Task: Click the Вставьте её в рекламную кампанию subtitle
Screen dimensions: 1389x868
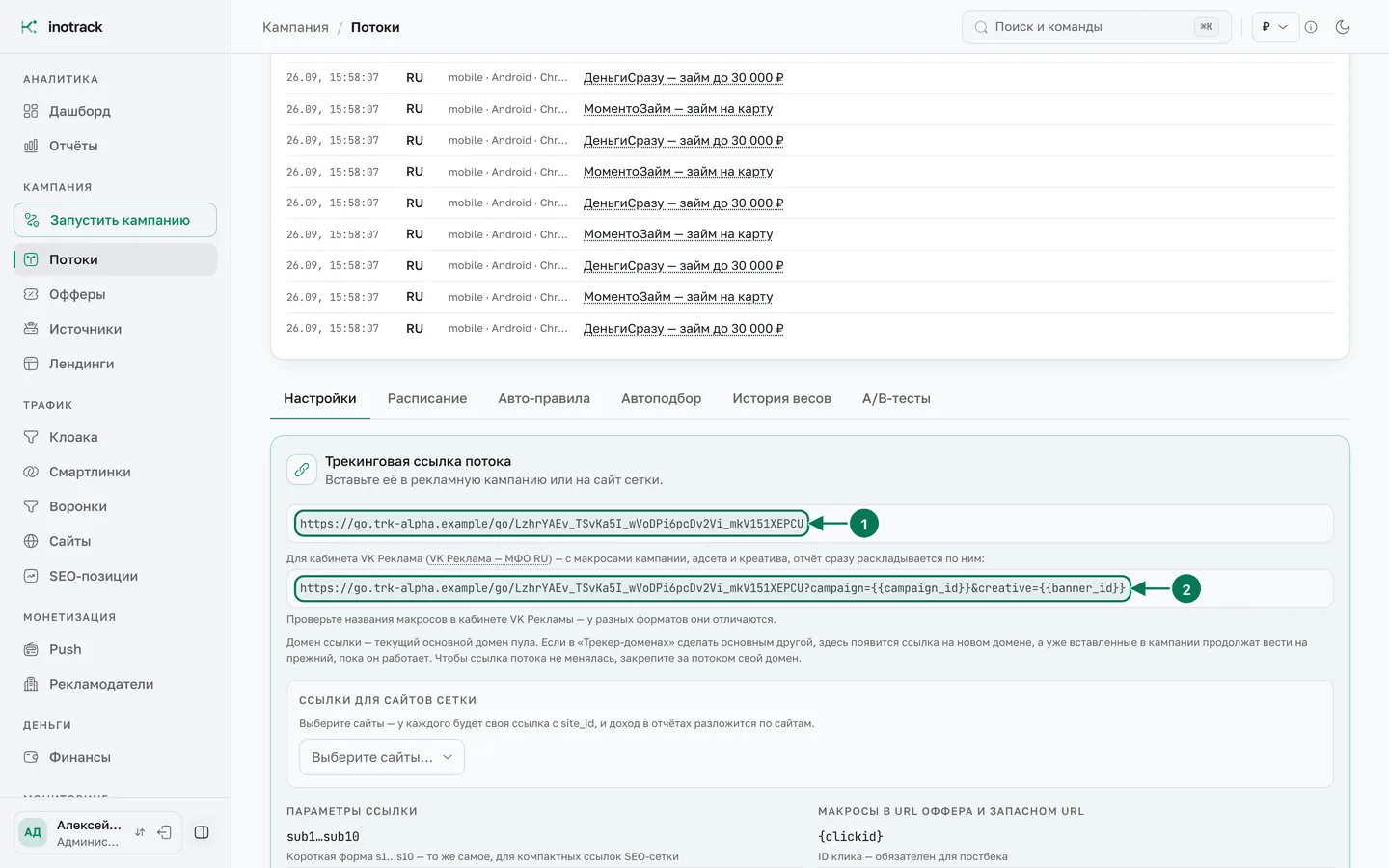Action: 494,479
